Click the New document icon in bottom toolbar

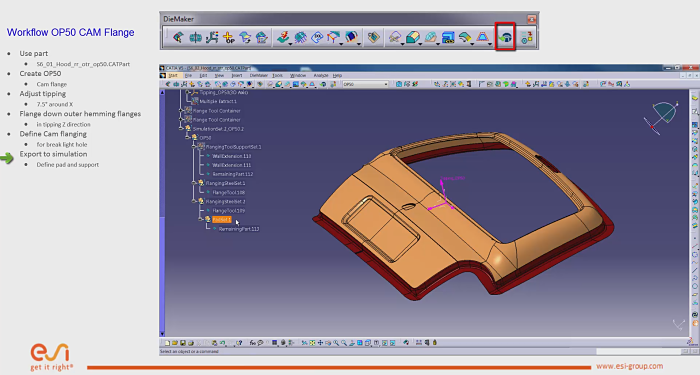[167, 343]
